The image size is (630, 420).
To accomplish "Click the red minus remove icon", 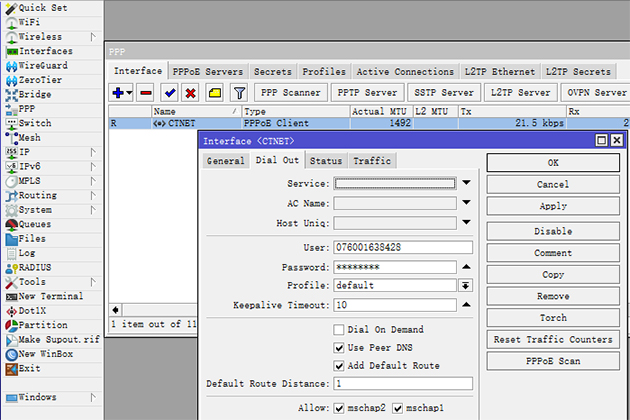I will pyautogui.click(x=146, y=93).
